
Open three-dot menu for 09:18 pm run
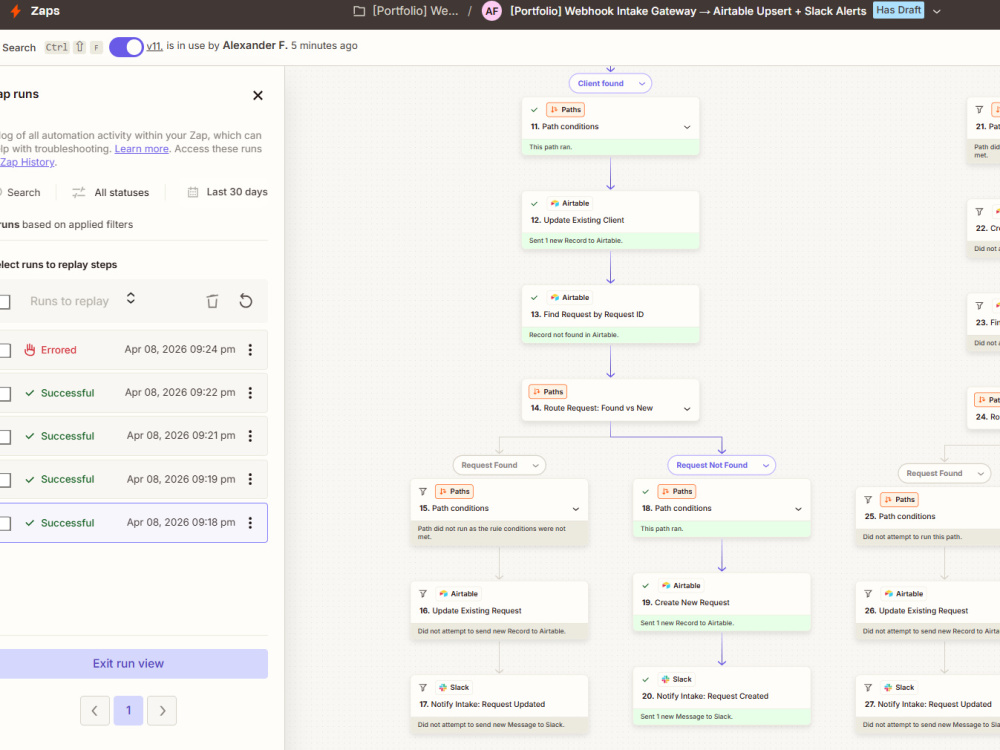250,522
